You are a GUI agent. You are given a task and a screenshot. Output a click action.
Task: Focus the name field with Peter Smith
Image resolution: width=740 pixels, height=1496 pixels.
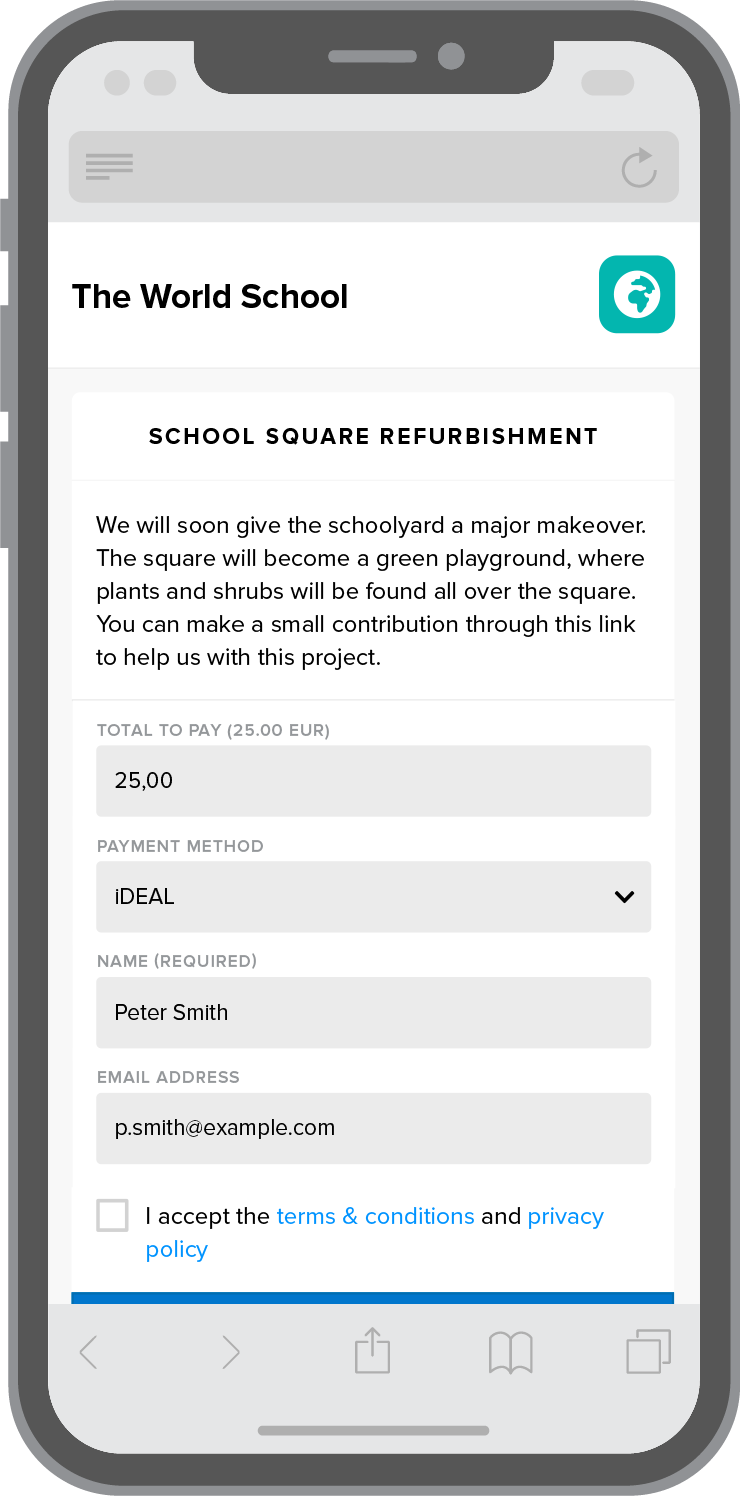click(373, 1013)
